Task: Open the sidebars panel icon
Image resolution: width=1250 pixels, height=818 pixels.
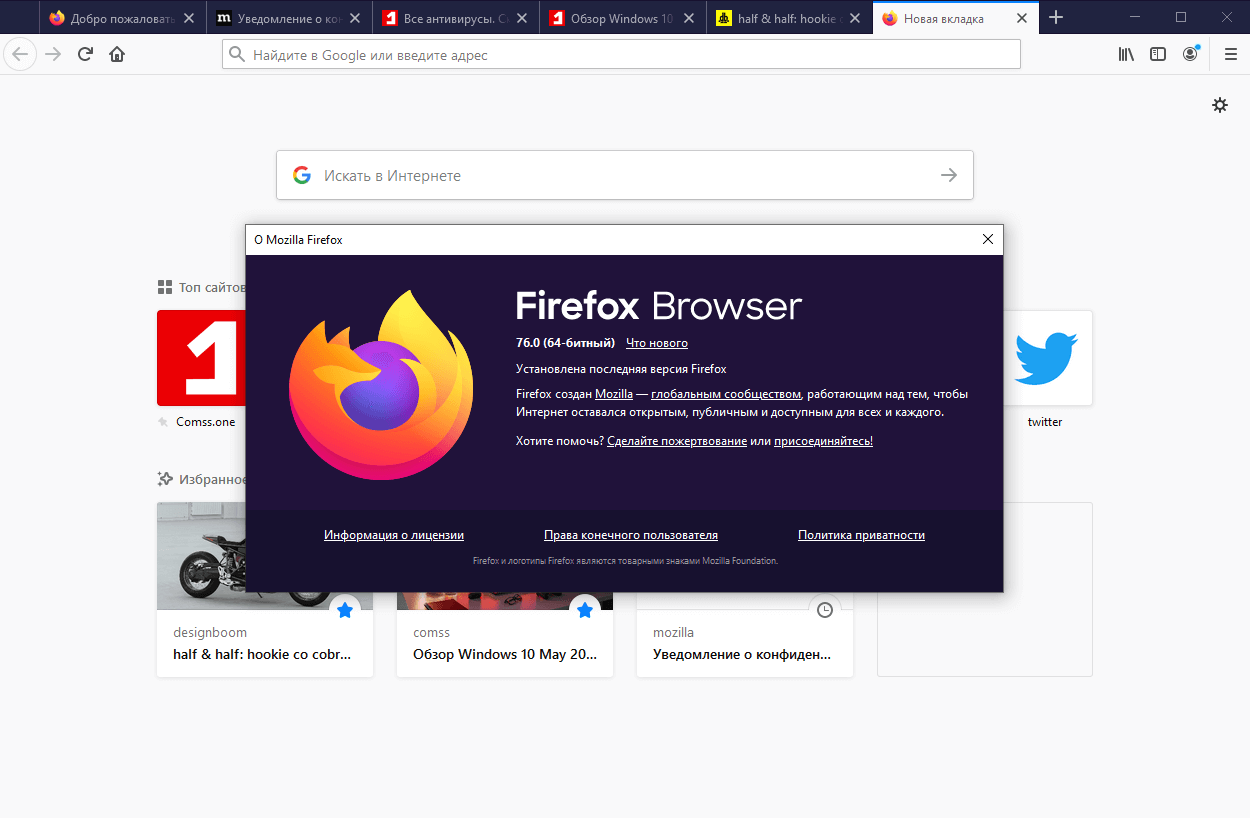Action: pos(1158,54)
